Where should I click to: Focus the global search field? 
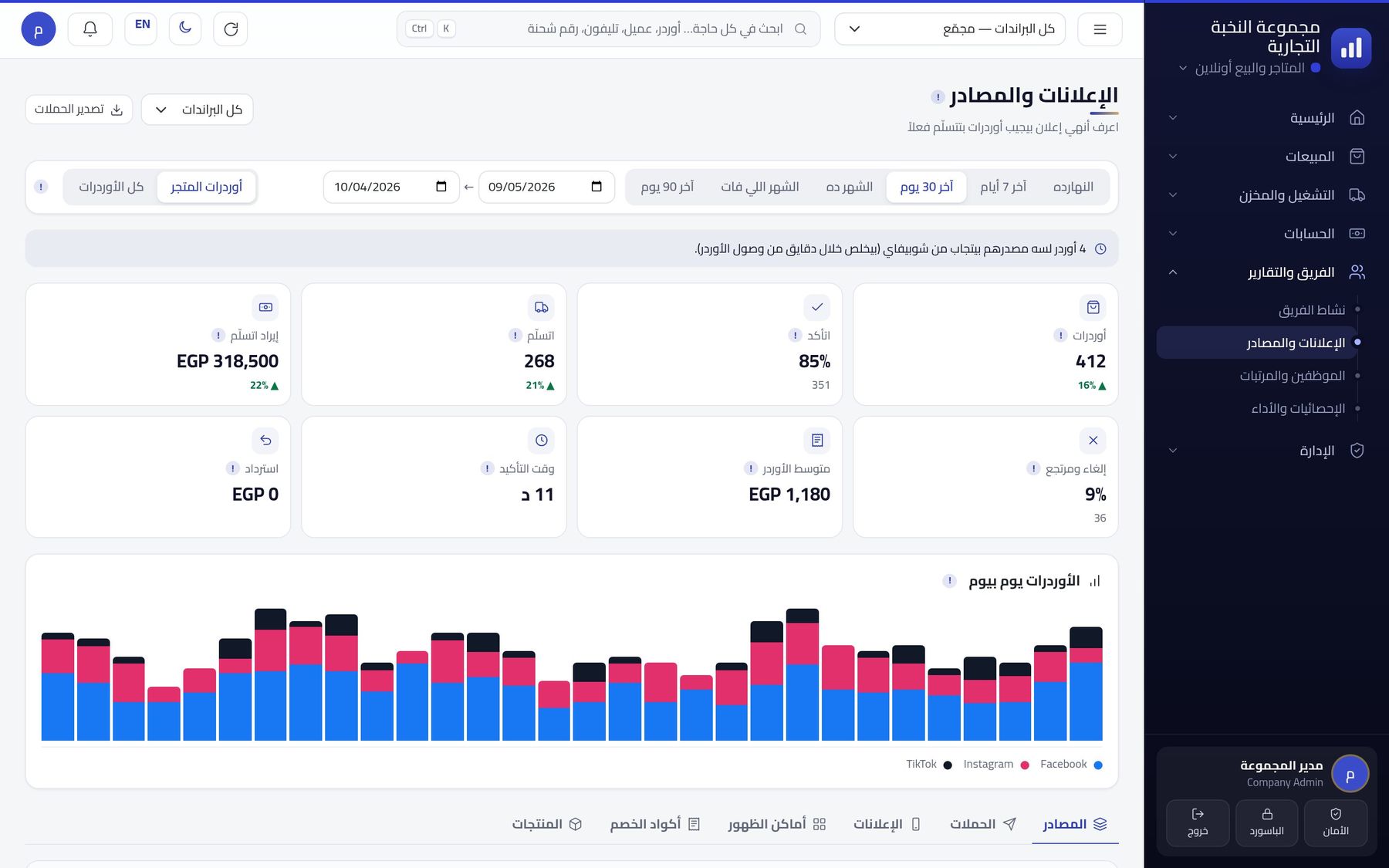[608, 29]
